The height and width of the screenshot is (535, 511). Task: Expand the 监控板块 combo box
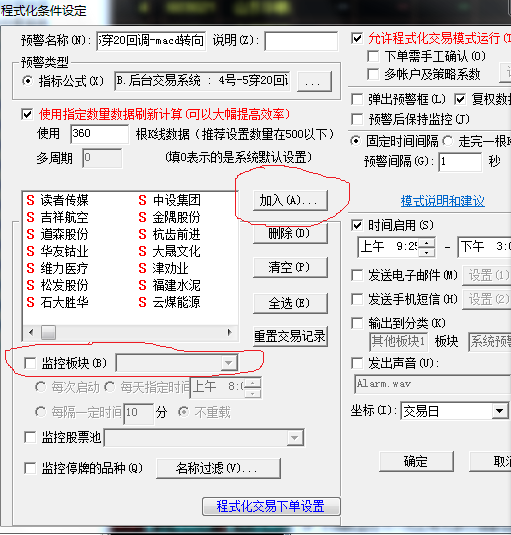coord(228,363)
